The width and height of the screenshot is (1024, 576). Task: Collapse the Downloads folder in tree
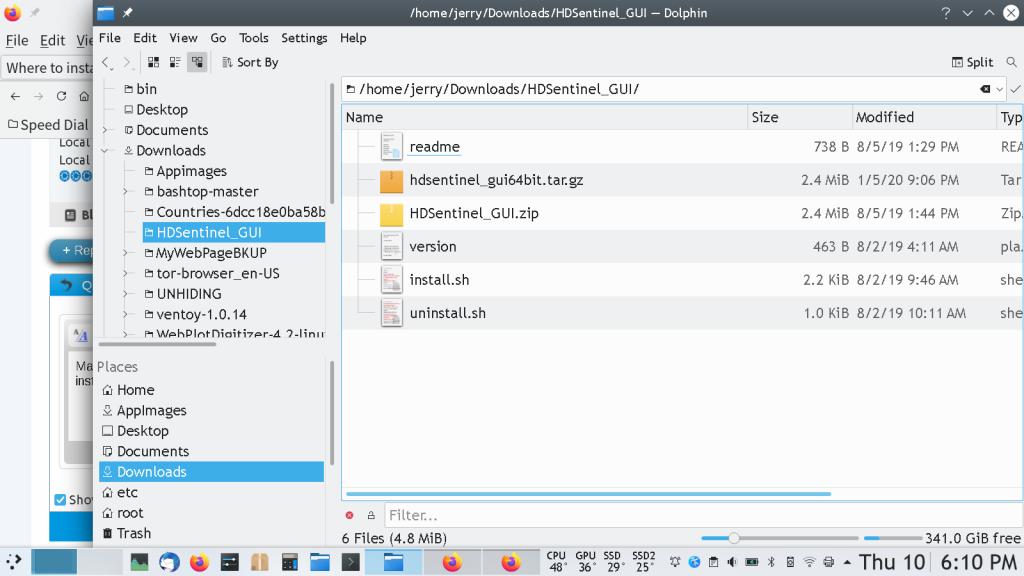pos(105,151)
